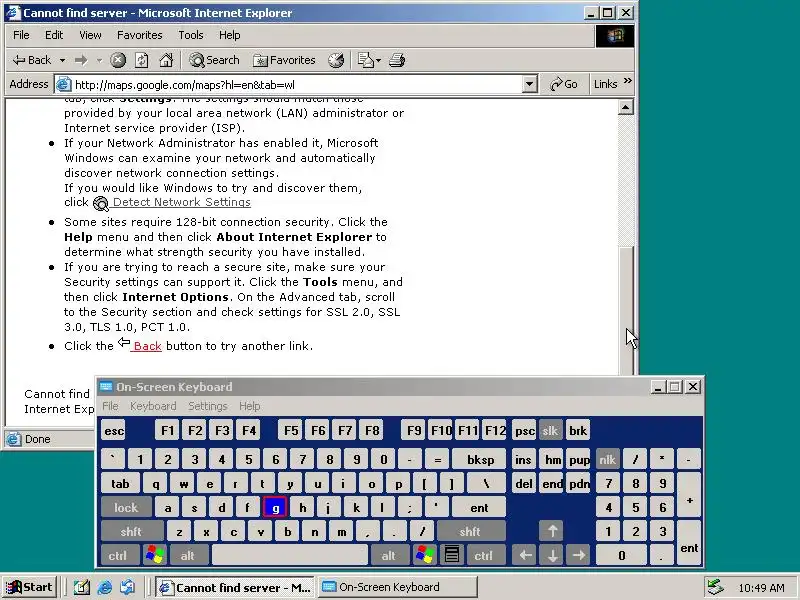Click the Refresh icon in IE toolbar
This screenshot has width=800, height=600.
(x=141, y=60)
